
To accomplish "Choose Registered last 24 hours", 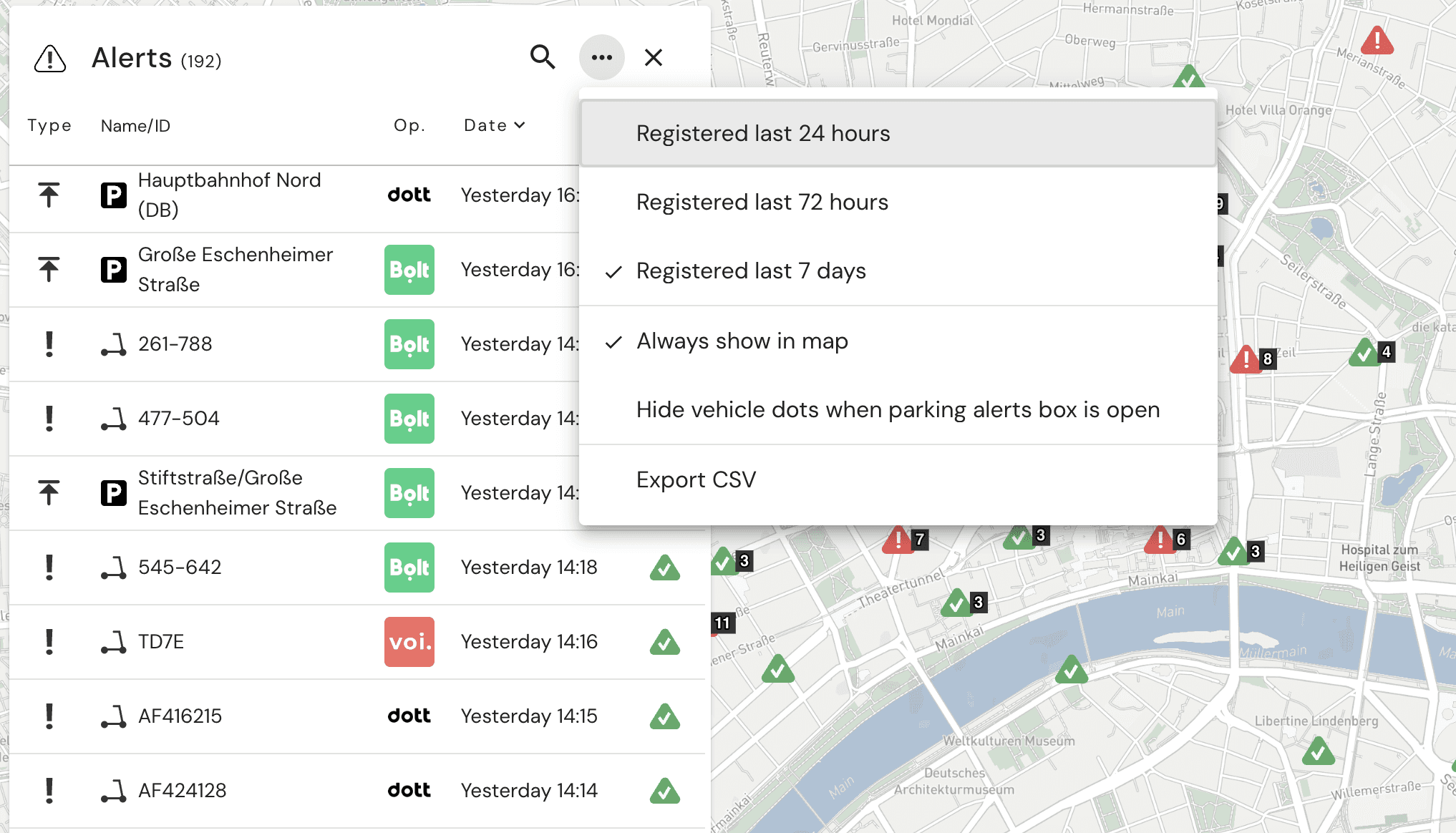I will 763,134.
